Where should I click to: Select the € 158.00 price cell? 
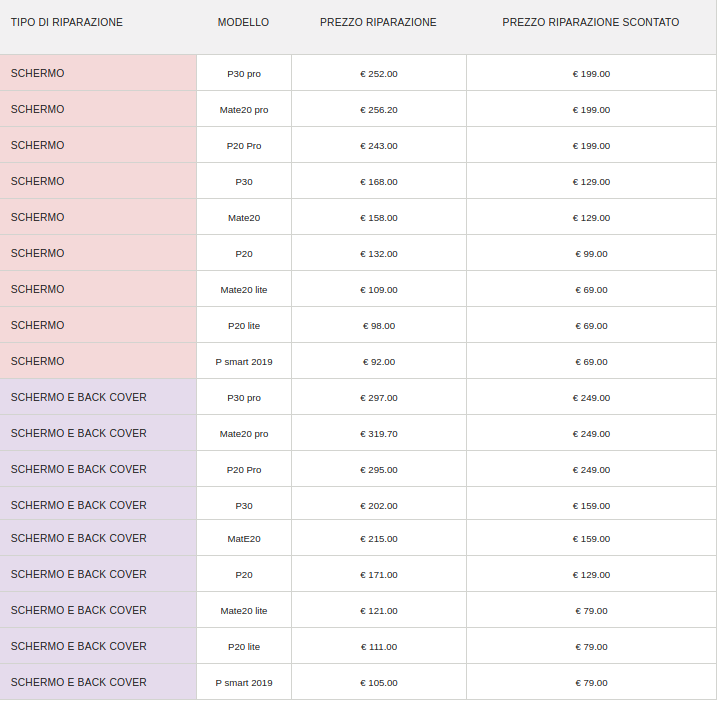[x=379, y=218]
